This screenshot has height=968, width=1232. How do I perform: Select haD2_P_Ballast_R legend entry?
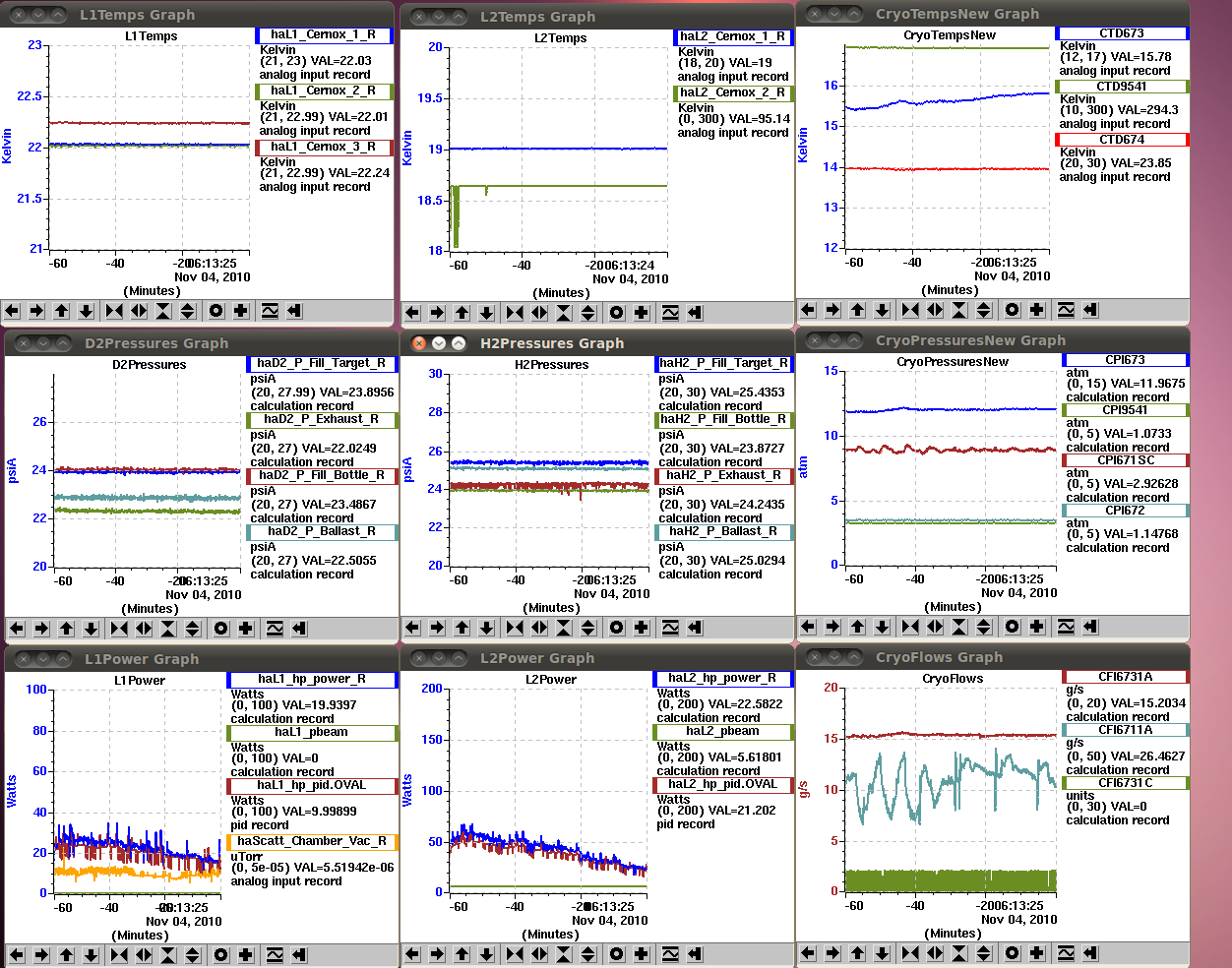point(322,531)
